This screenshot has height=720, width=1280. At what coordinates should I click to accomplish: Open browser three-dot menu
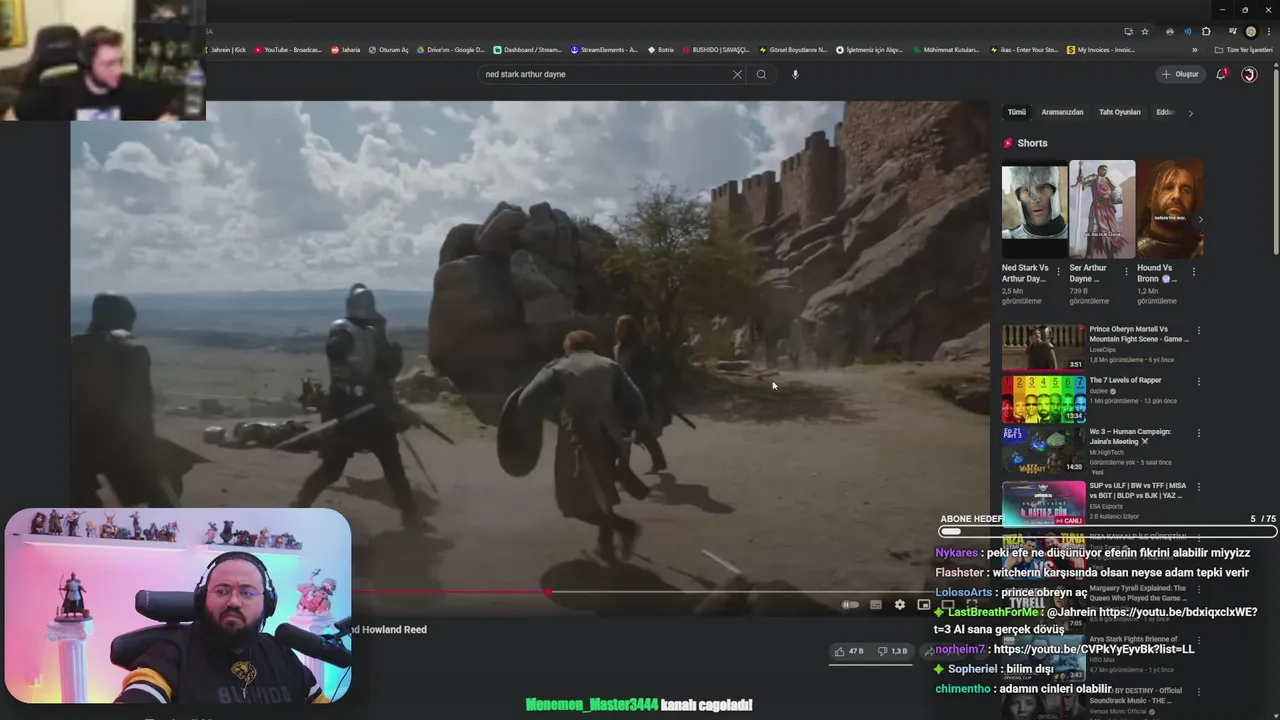(x=1268, y=32)
